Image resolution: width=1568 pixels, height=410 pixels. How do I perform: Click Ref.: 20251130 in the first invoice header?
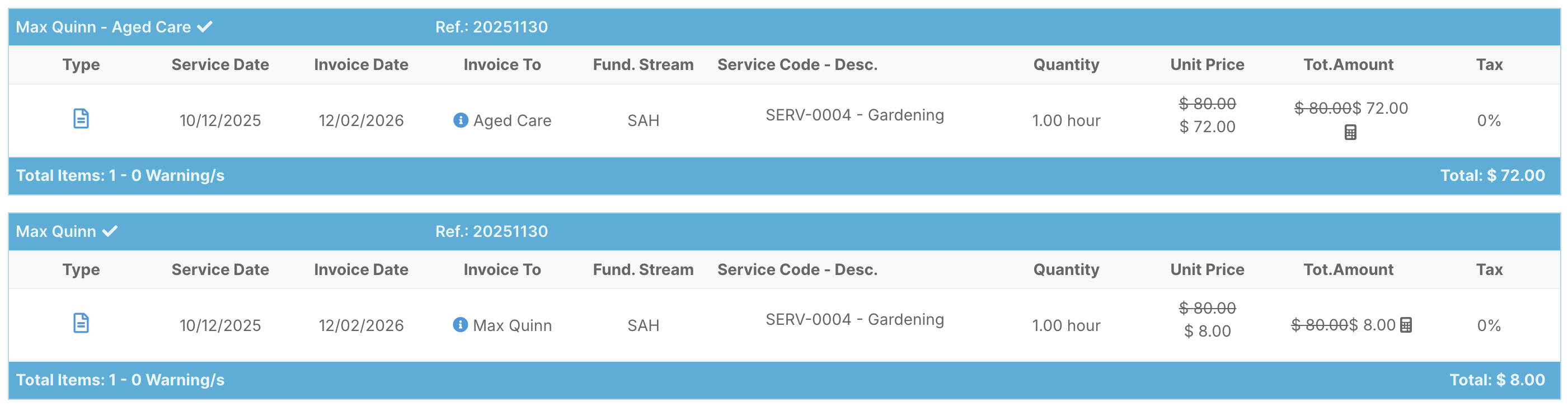[x=491, y=27]
